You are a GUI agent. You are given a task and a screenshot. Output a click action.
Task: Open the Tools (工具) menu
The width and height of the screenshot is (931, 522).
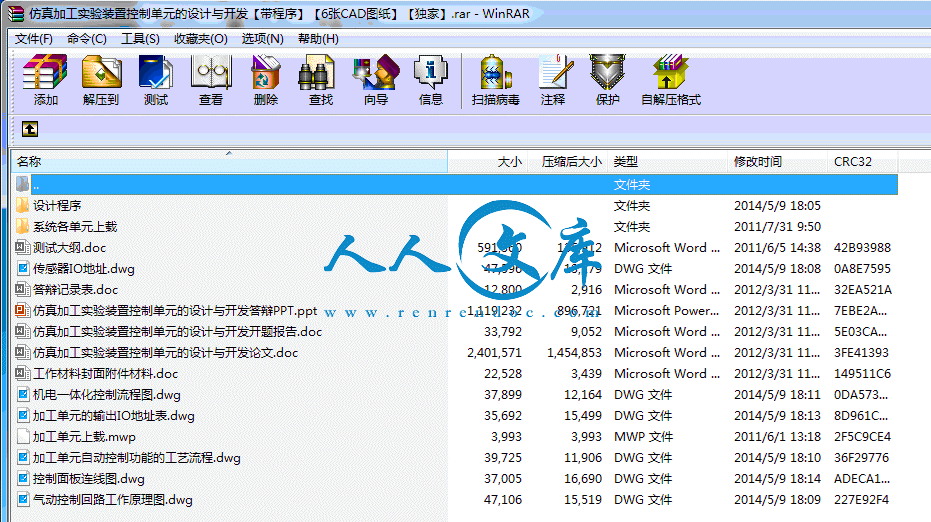tap(140, 39)
